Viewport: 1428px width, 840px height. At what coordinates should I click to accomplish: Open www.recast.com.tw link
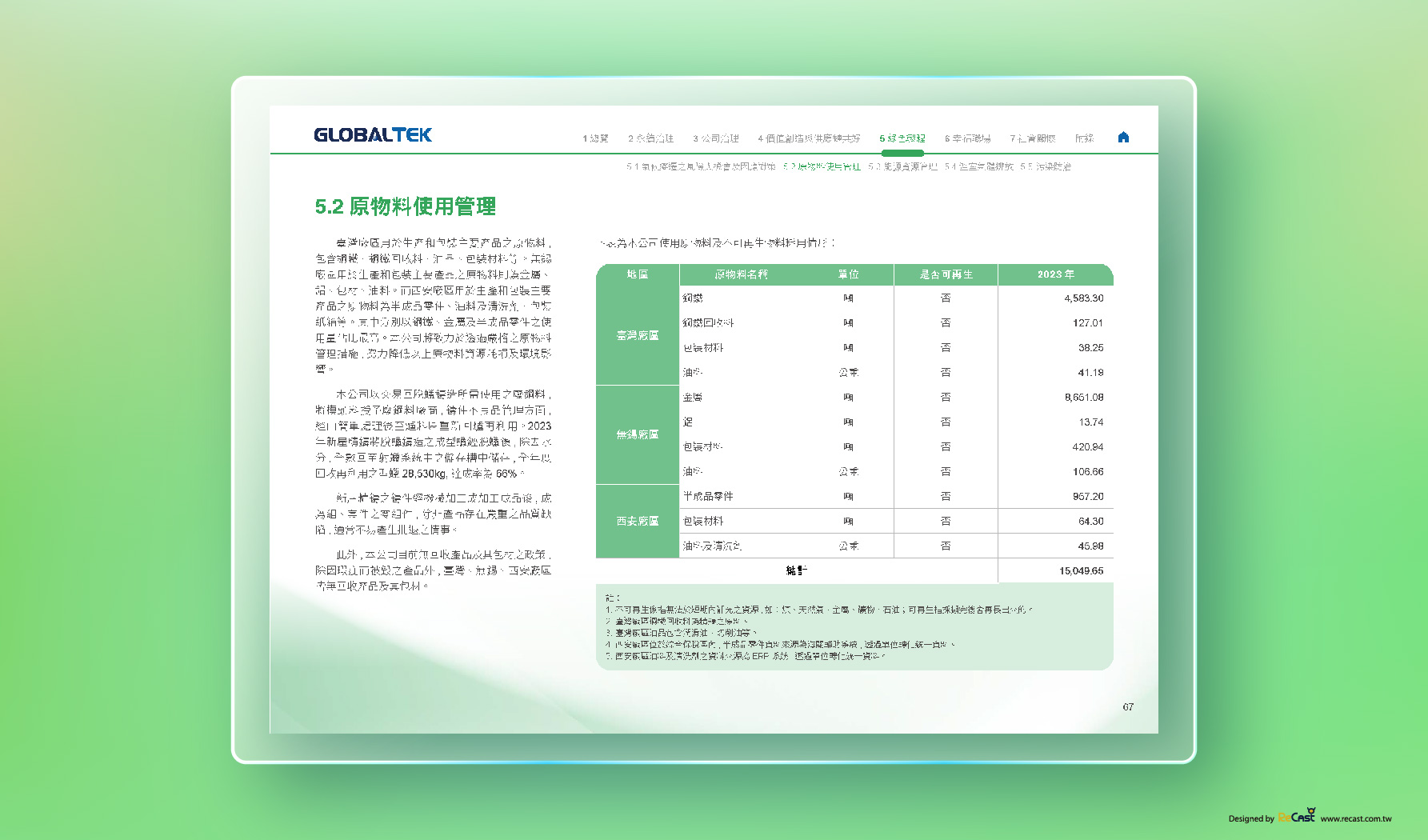pyautogui.click(x=1356, y=818)
